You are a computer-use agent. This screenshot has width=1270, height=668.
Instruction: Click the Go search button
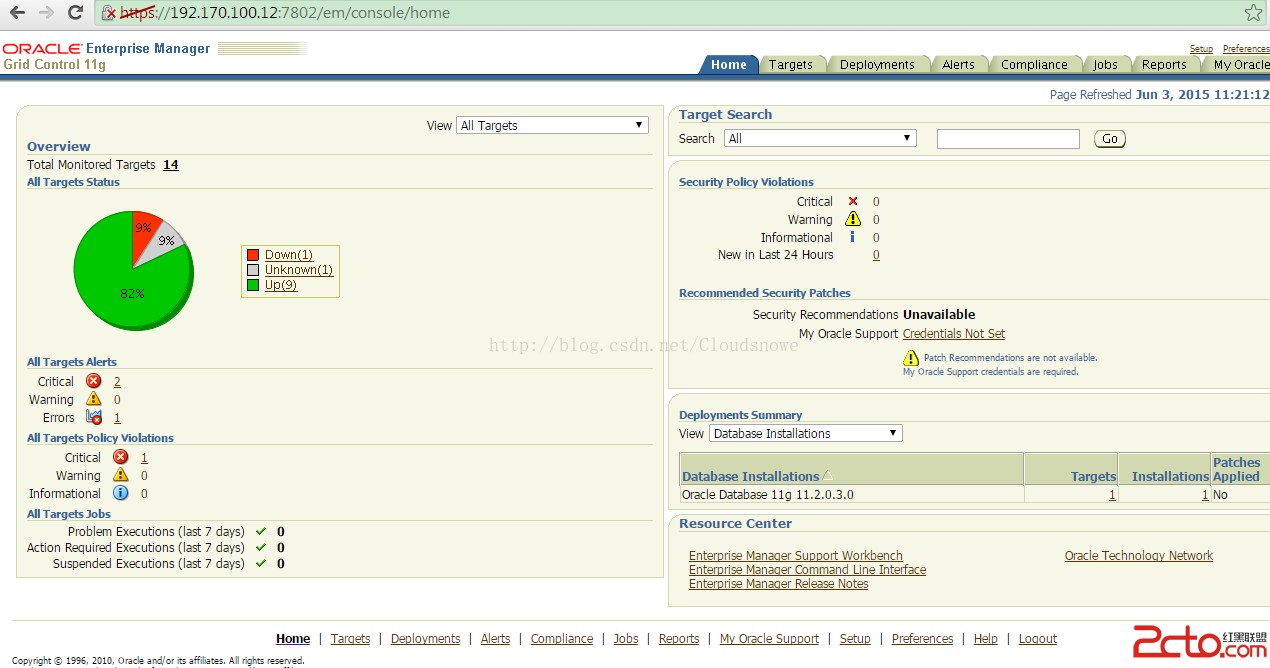[x=1110, y=139]
